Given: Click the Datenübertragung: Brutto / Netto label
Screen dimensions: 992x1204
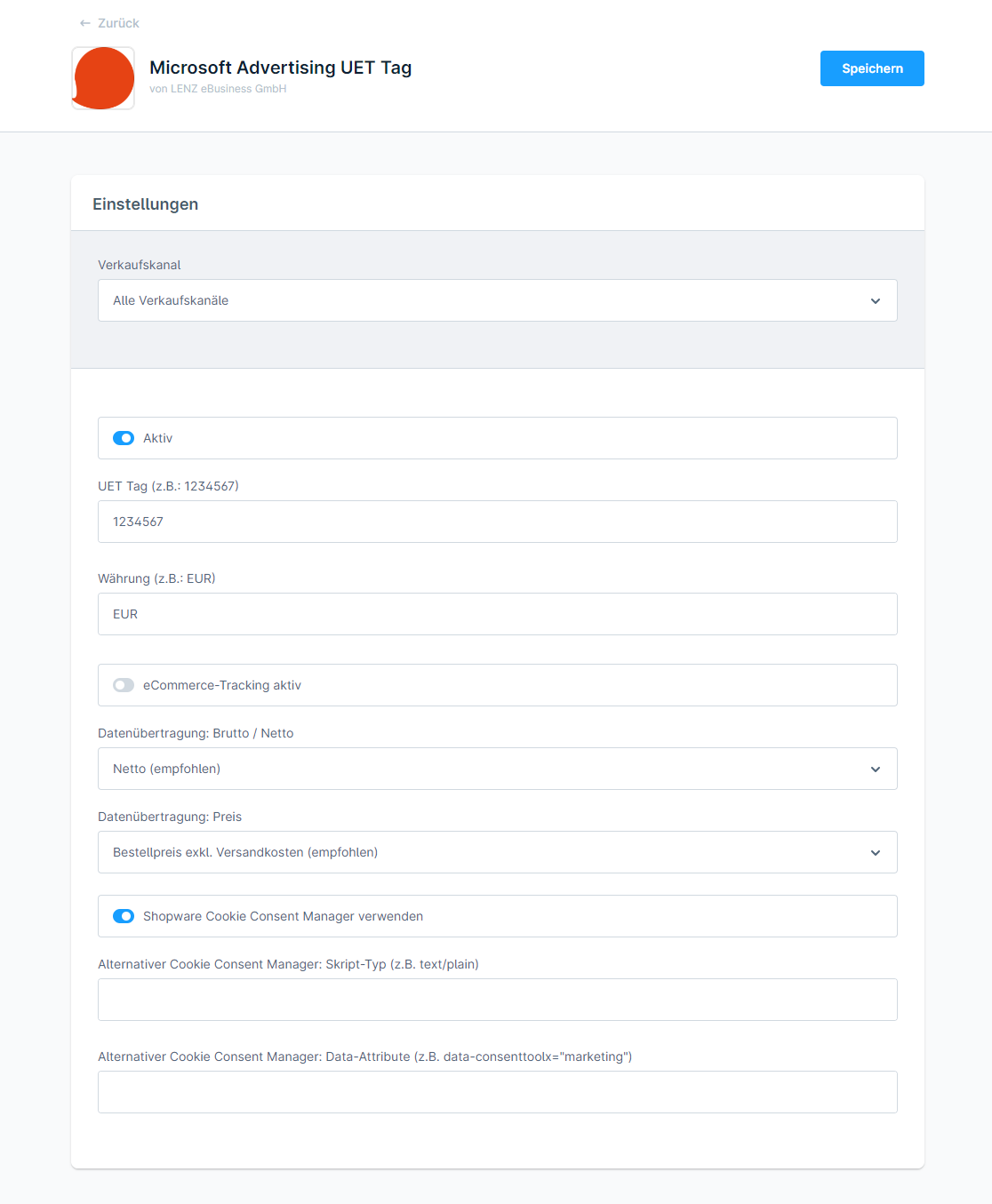Looking at the screenshot, I should (196, 733).
